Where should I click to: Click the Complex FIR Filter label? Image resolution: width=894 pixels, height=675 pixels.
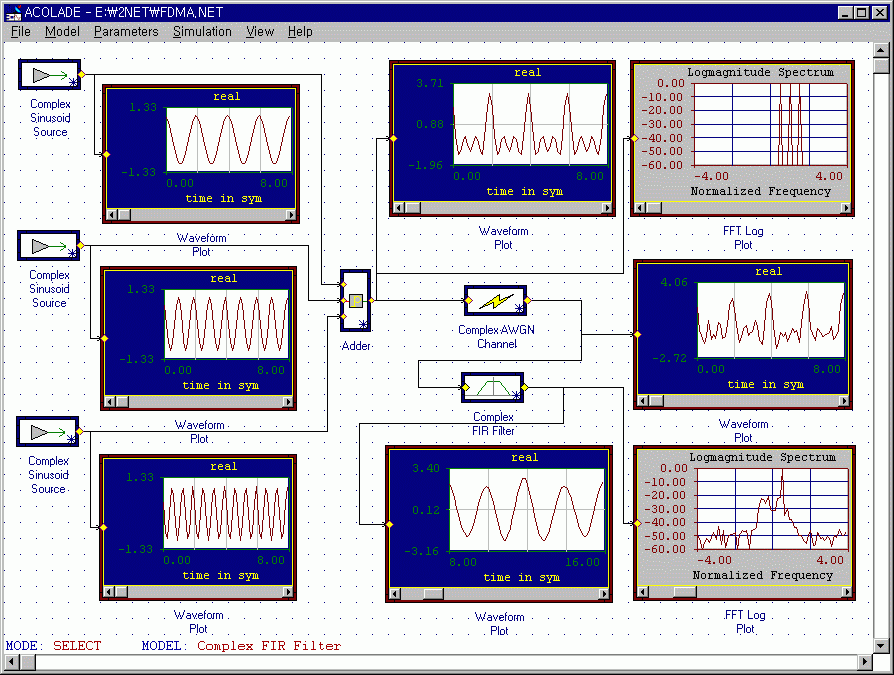[493, 424]
